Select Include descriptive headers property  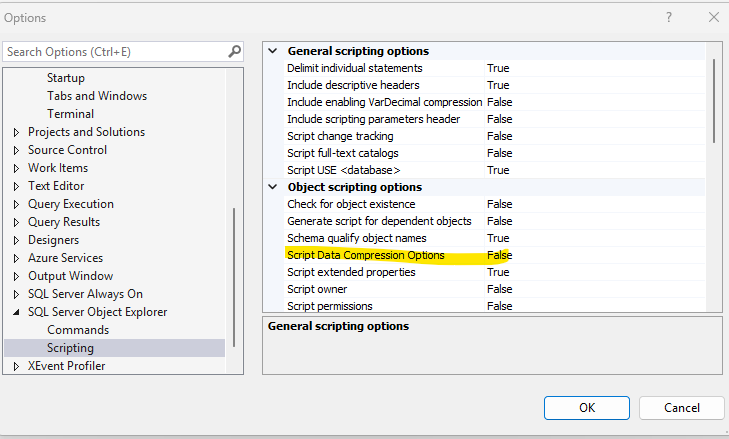tap(353, 85)
